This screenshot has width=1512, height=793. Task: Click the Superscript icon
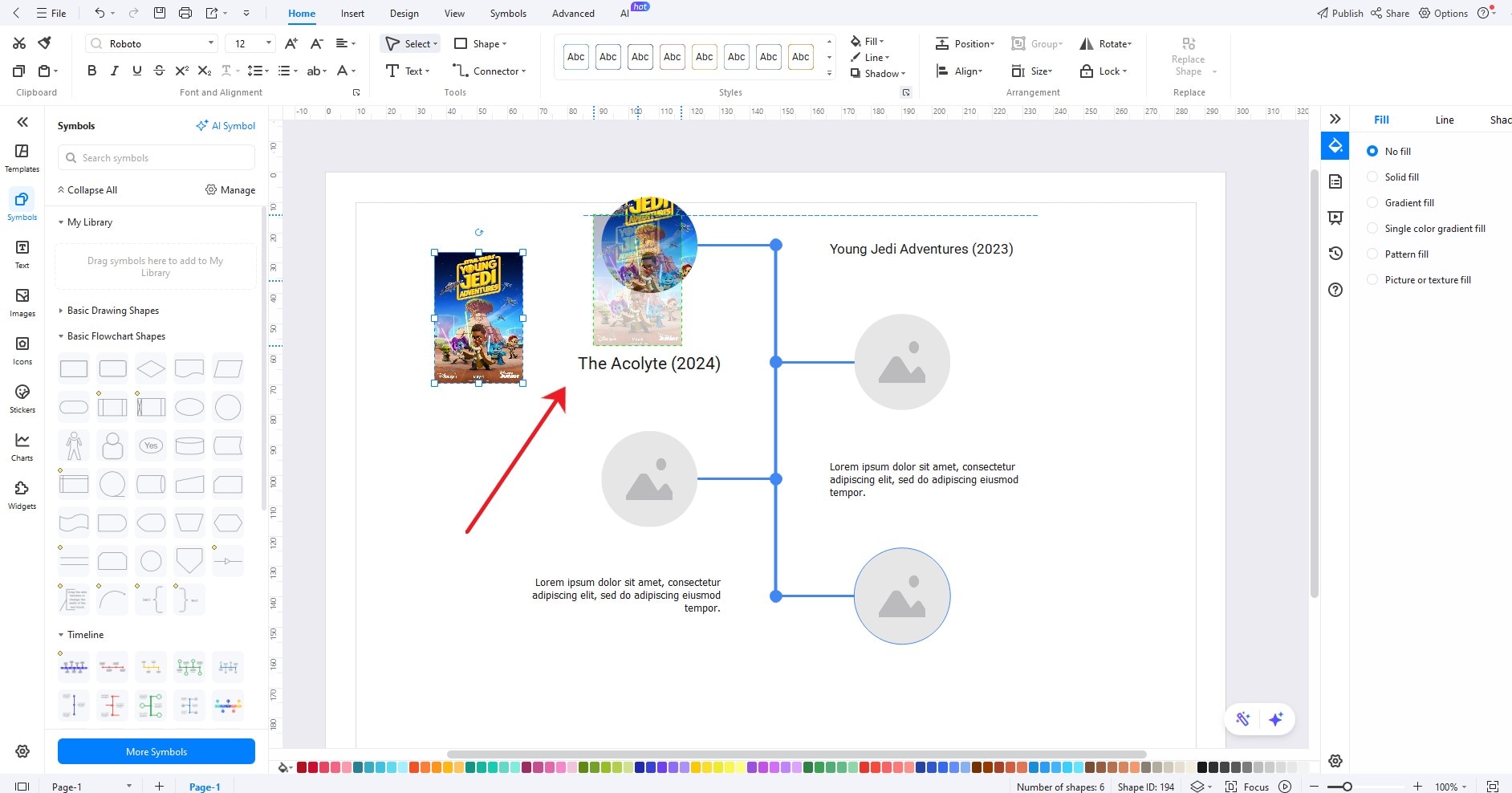click(x=181, y=71)
